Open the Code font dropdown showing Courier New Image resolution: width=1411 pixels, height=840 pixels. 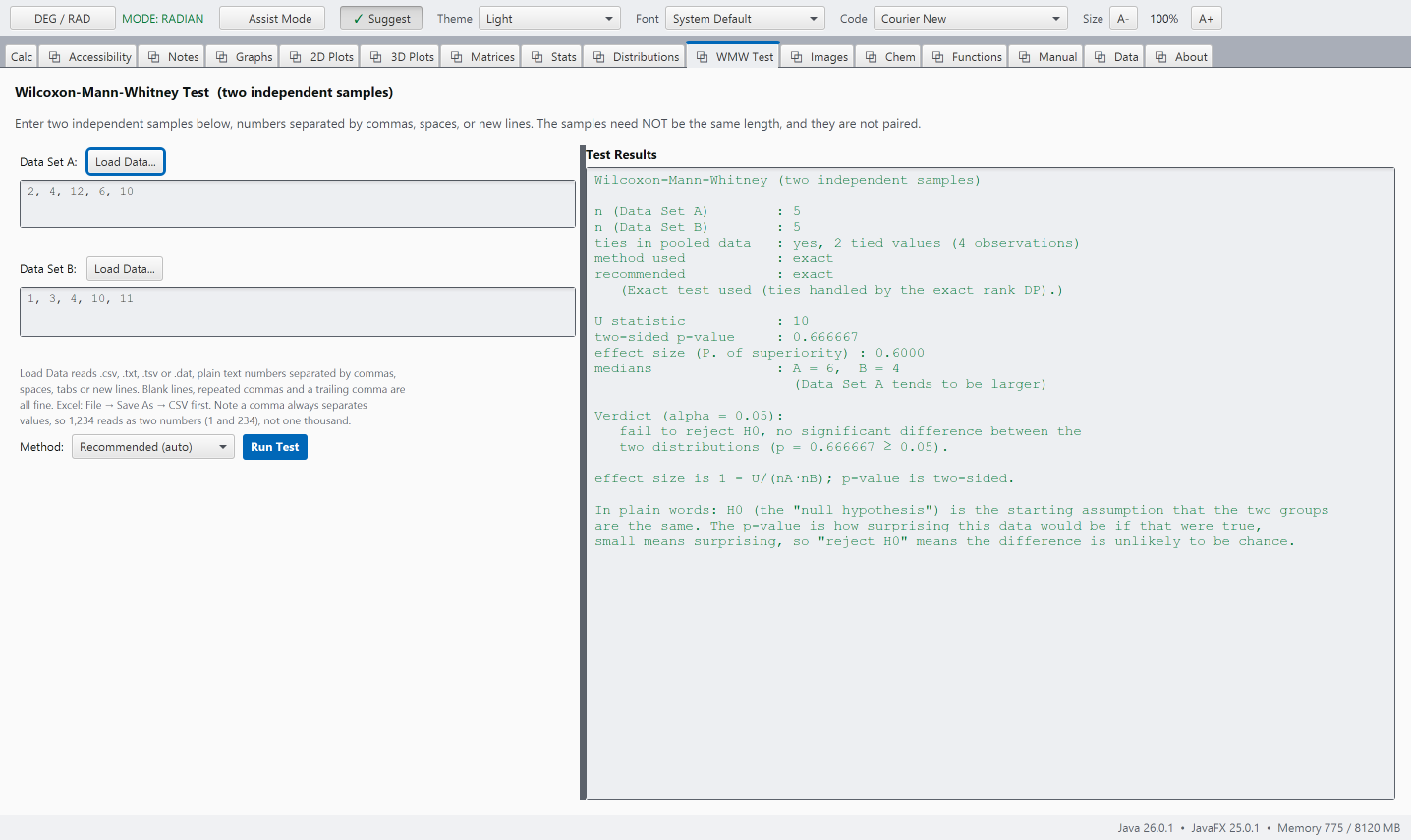971,19
